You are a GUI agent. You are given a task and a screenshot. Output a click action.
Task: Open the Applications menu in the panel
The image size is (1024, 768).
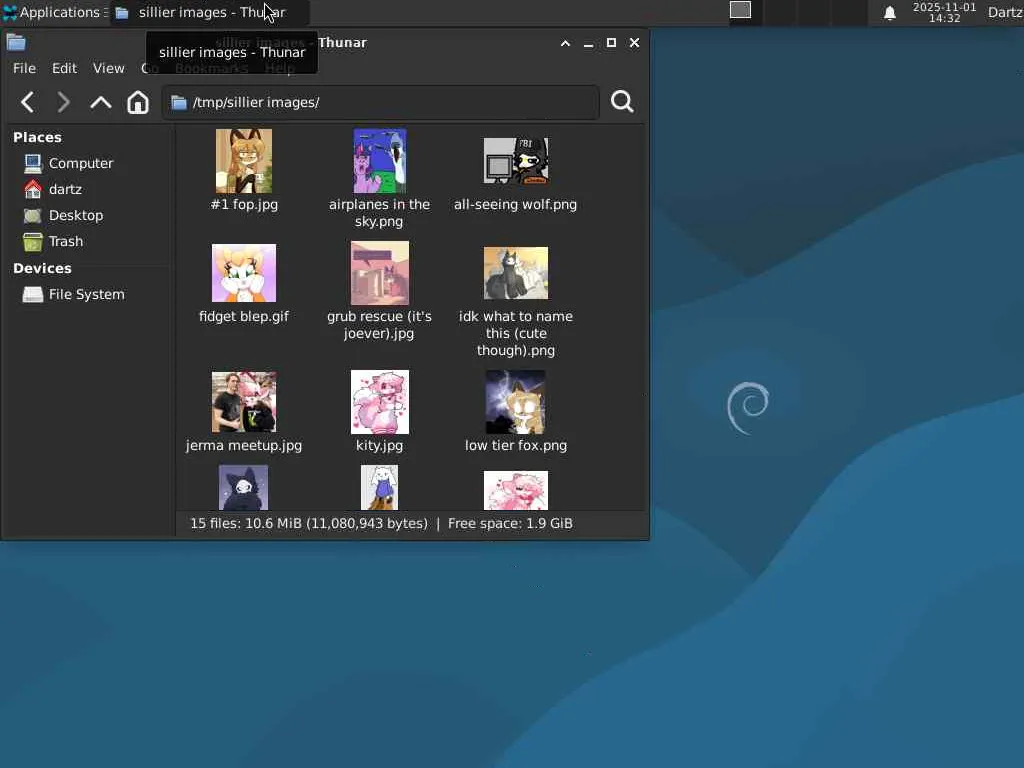point(55,12)
